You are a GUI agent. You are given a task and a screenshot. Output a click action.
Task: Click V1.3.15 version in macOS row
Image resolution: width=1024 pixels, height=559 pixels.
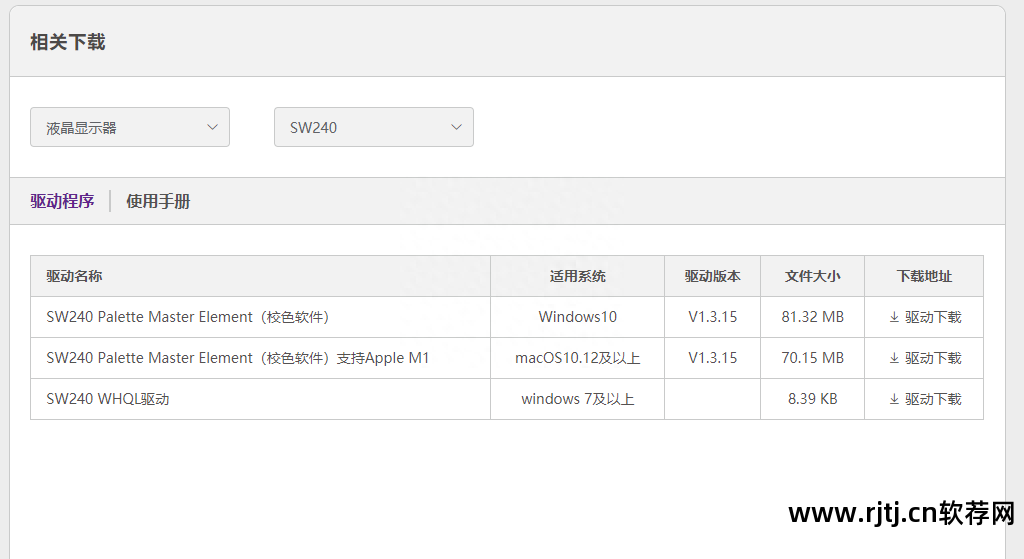712,358
